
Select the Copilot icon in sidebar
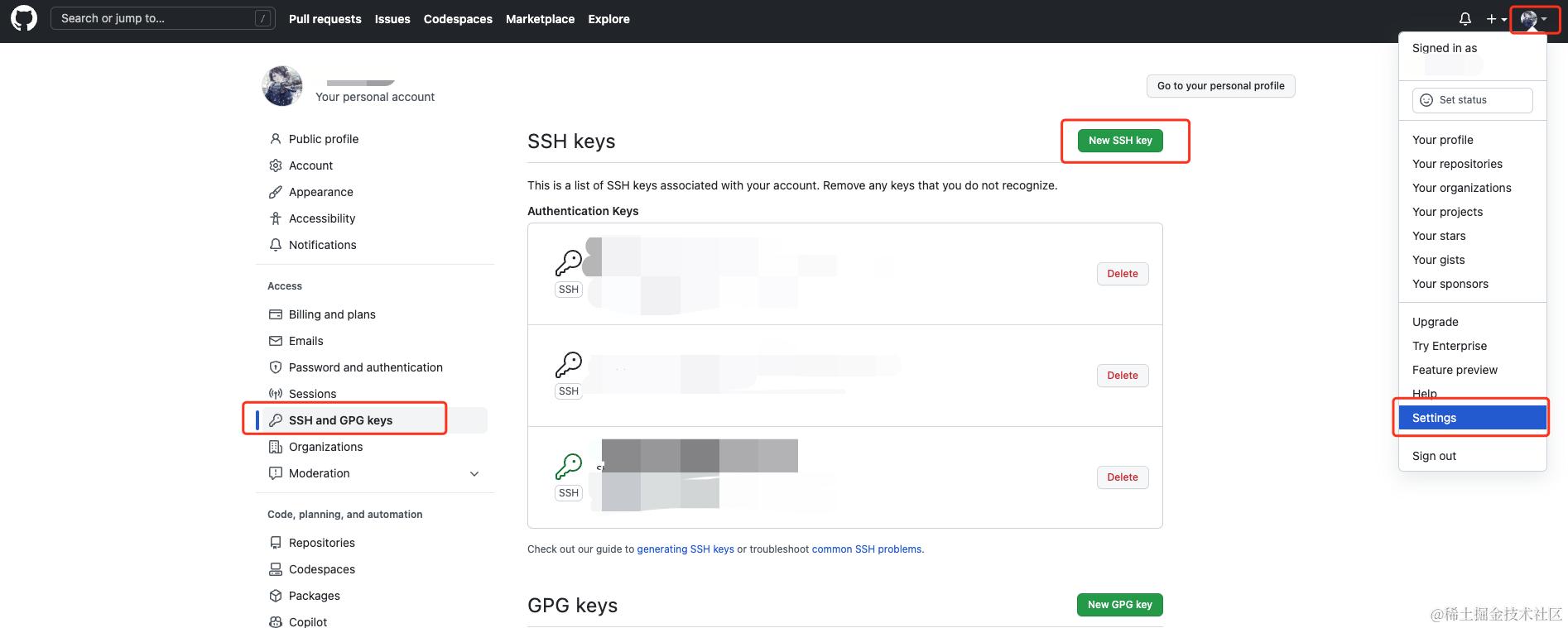[x=276, y=622]
